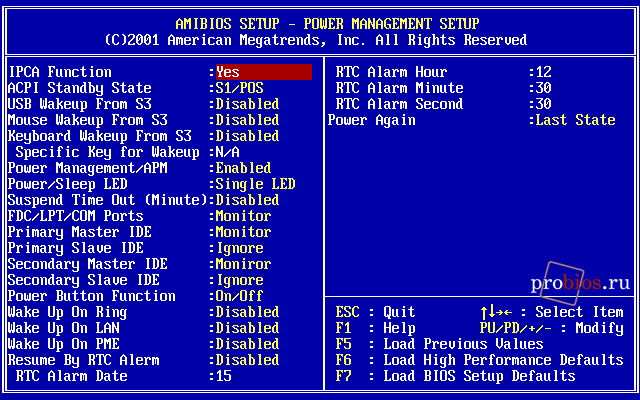Select Power Management/APM Enabled value
640x400 pixels.
tap(243, 168)
